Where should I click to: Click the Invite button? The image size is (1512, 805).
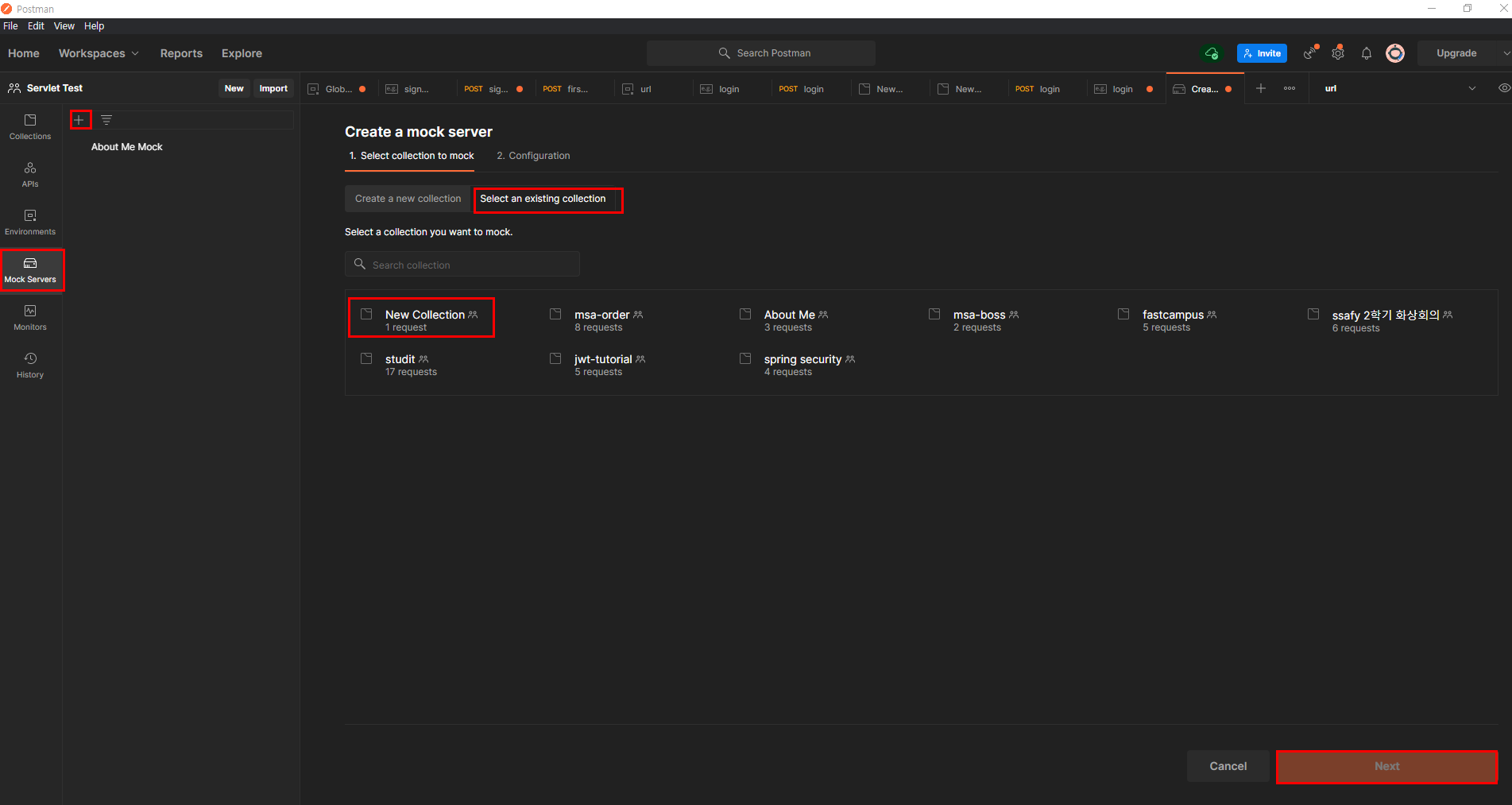click(1262, 53)
